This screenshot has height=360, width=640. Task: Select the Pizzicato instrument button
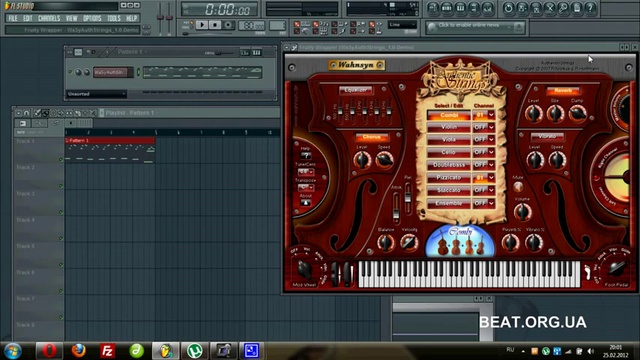point(449,178)
